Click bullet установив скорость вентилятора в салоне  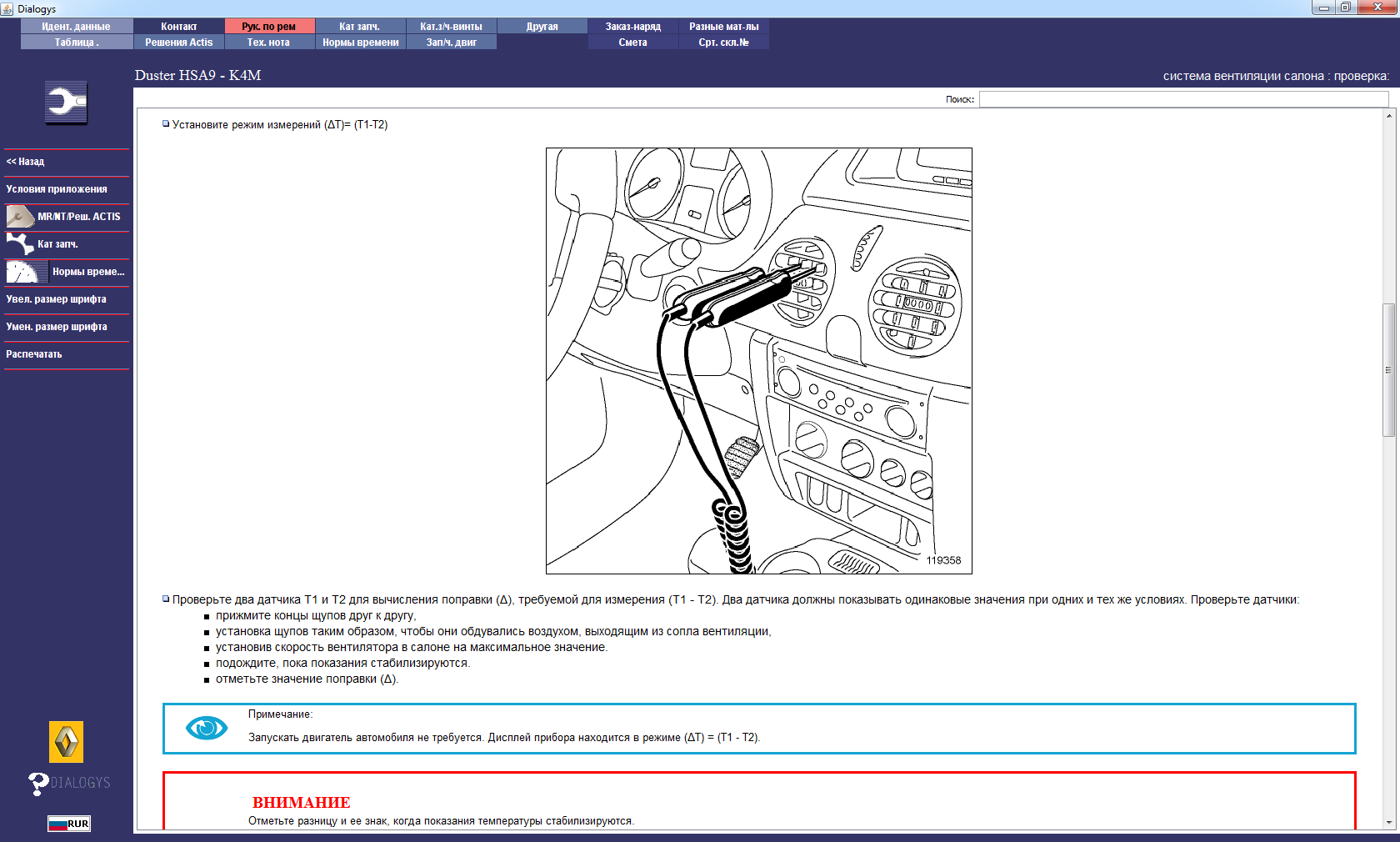(412, 648)
